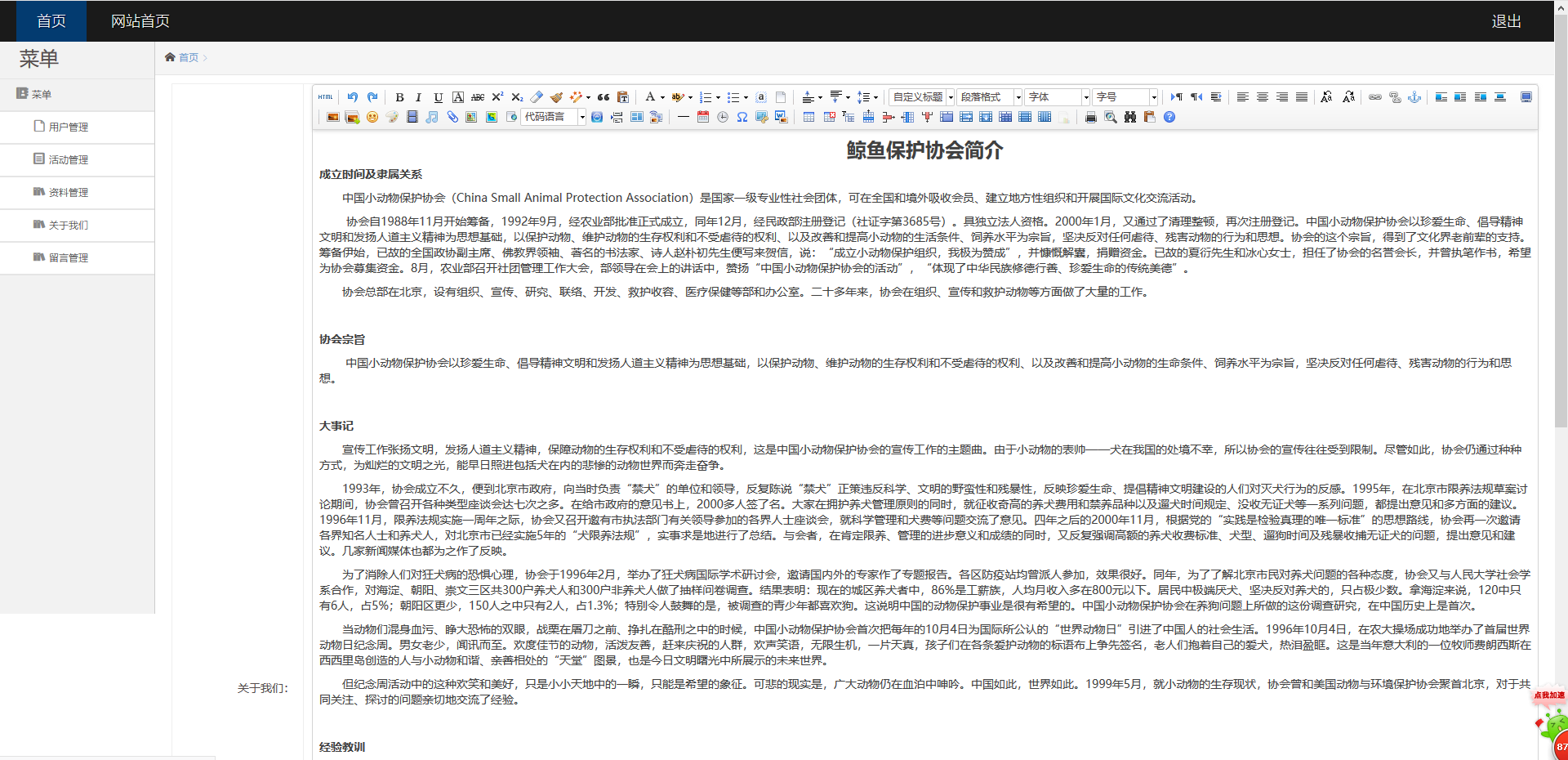Screen dimensions: 1568x760
Task: Set paragraph alignment to justify
Action: (x=1302, y=97)
